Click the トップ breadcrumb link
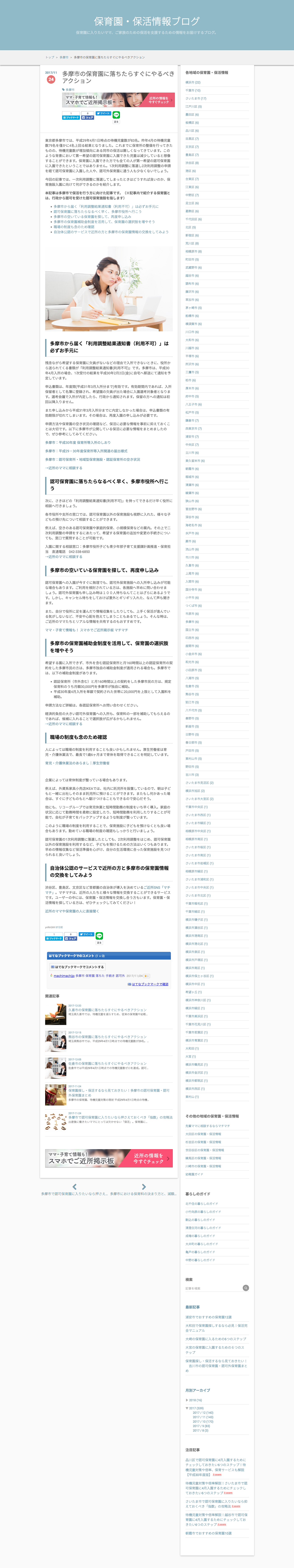 [49, 57]
